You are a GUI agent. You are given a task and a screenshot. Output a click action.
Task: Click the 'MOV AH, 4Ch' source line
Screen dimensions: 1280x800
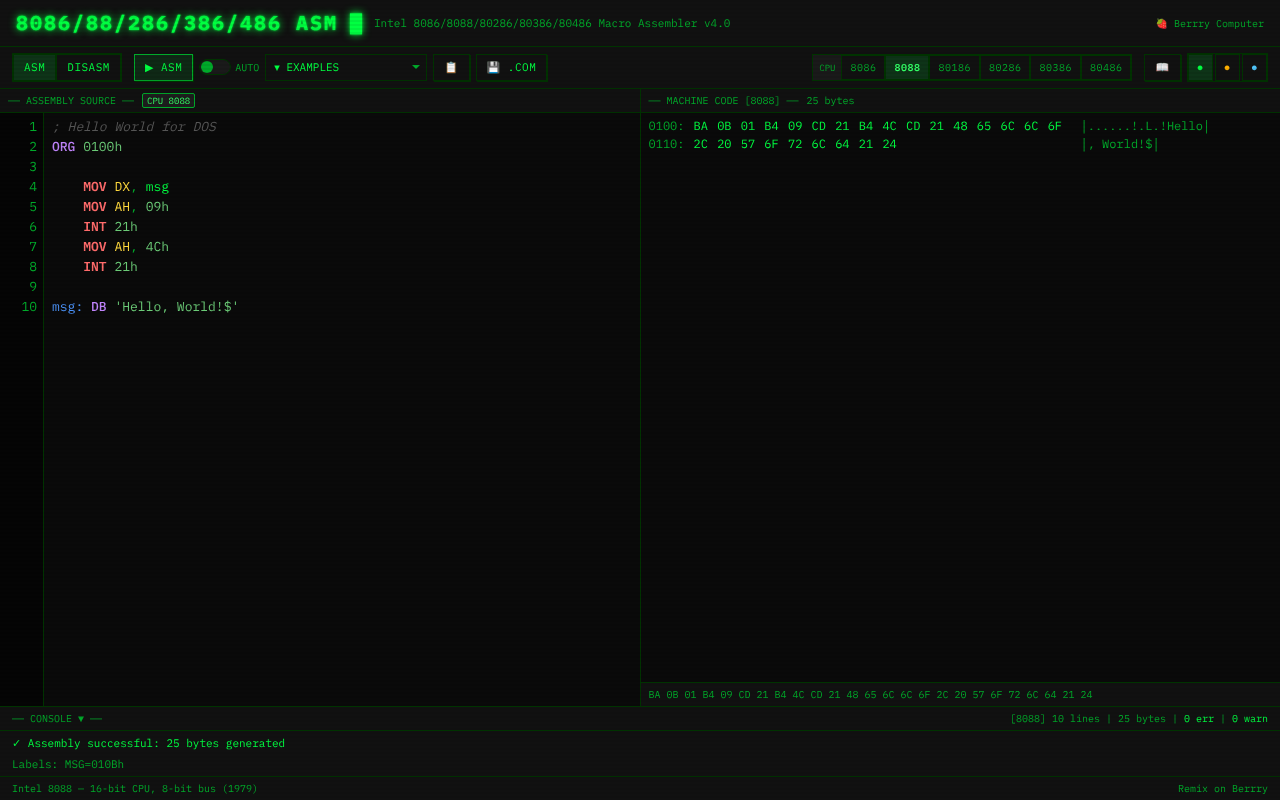126,247
